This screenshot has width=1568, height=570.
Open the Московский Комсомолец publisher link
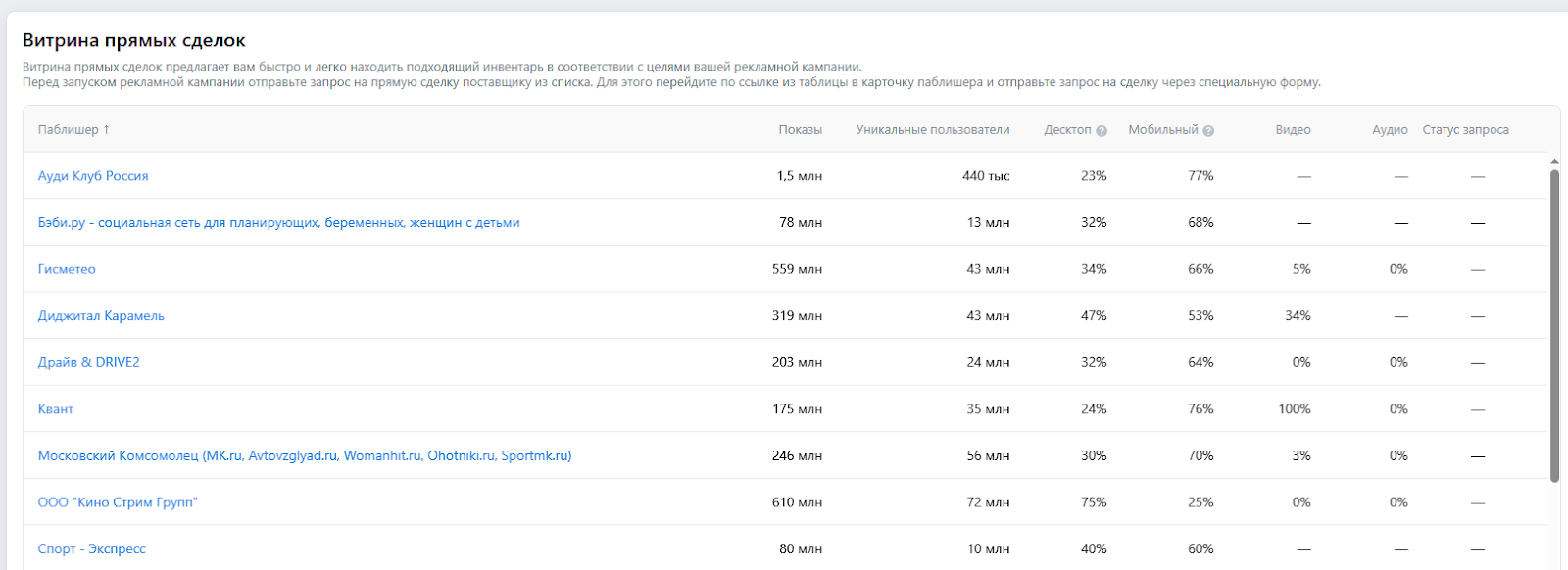(x=305, y=456)
